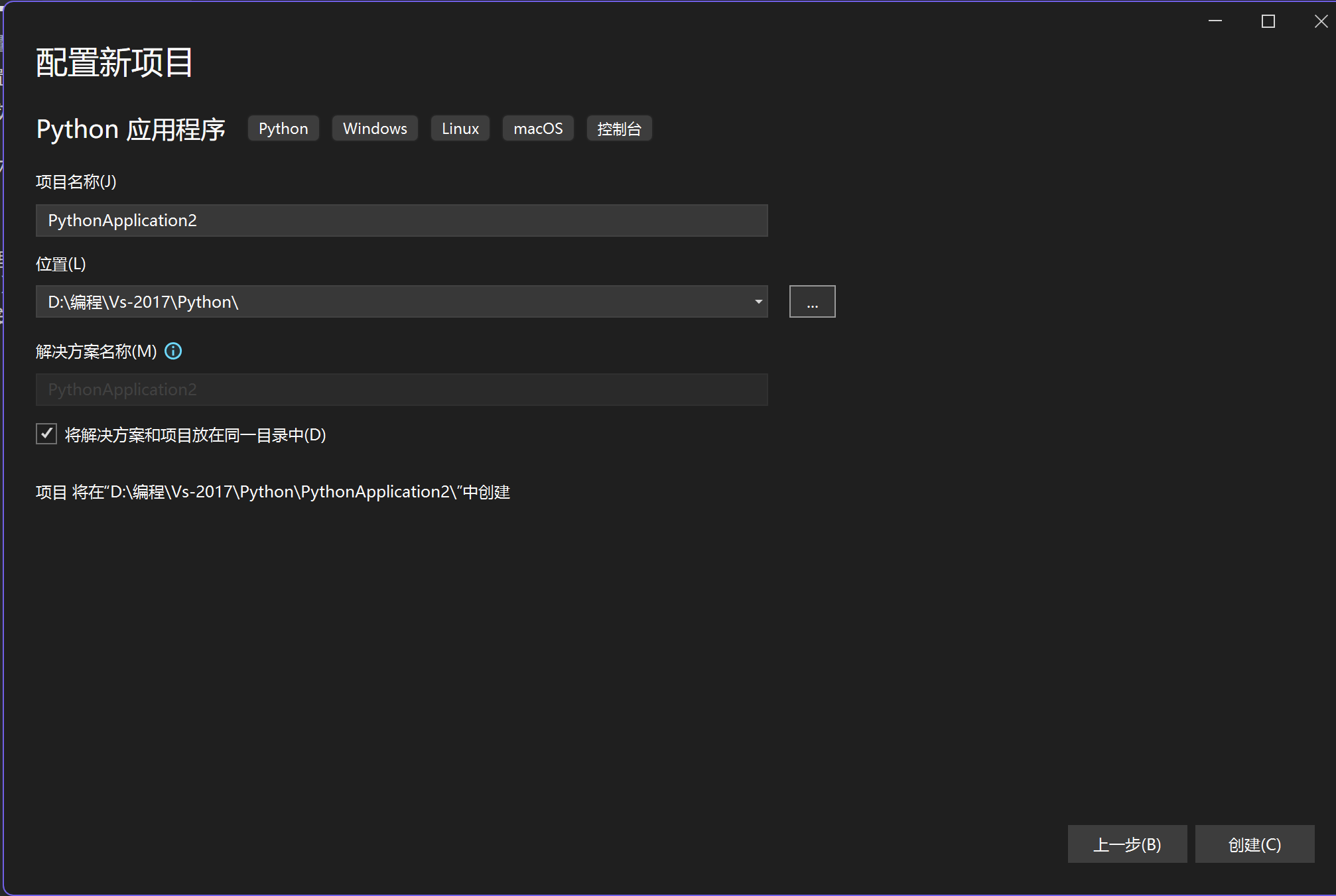Click inside the location path combo box
The image size is (1336, 896).
(x=391, y=302)
